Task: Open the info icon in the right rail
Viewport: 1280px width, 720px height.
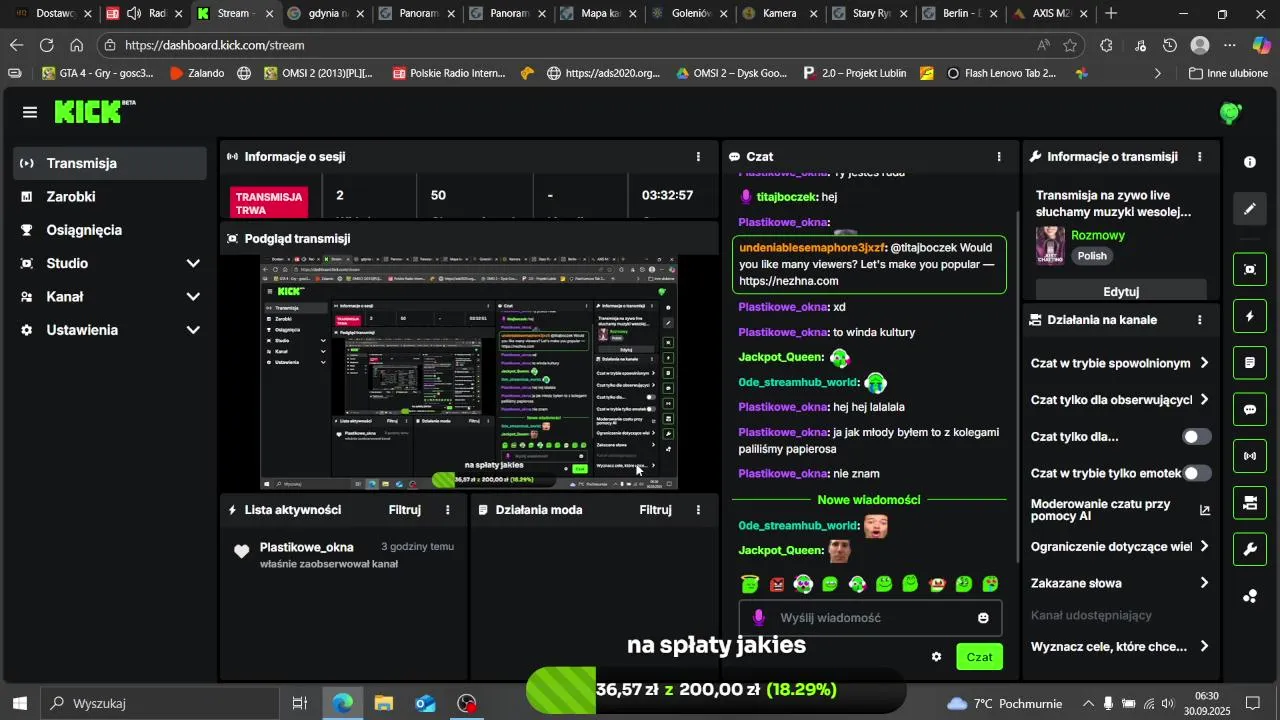Action: click(x=1250, y=162)
